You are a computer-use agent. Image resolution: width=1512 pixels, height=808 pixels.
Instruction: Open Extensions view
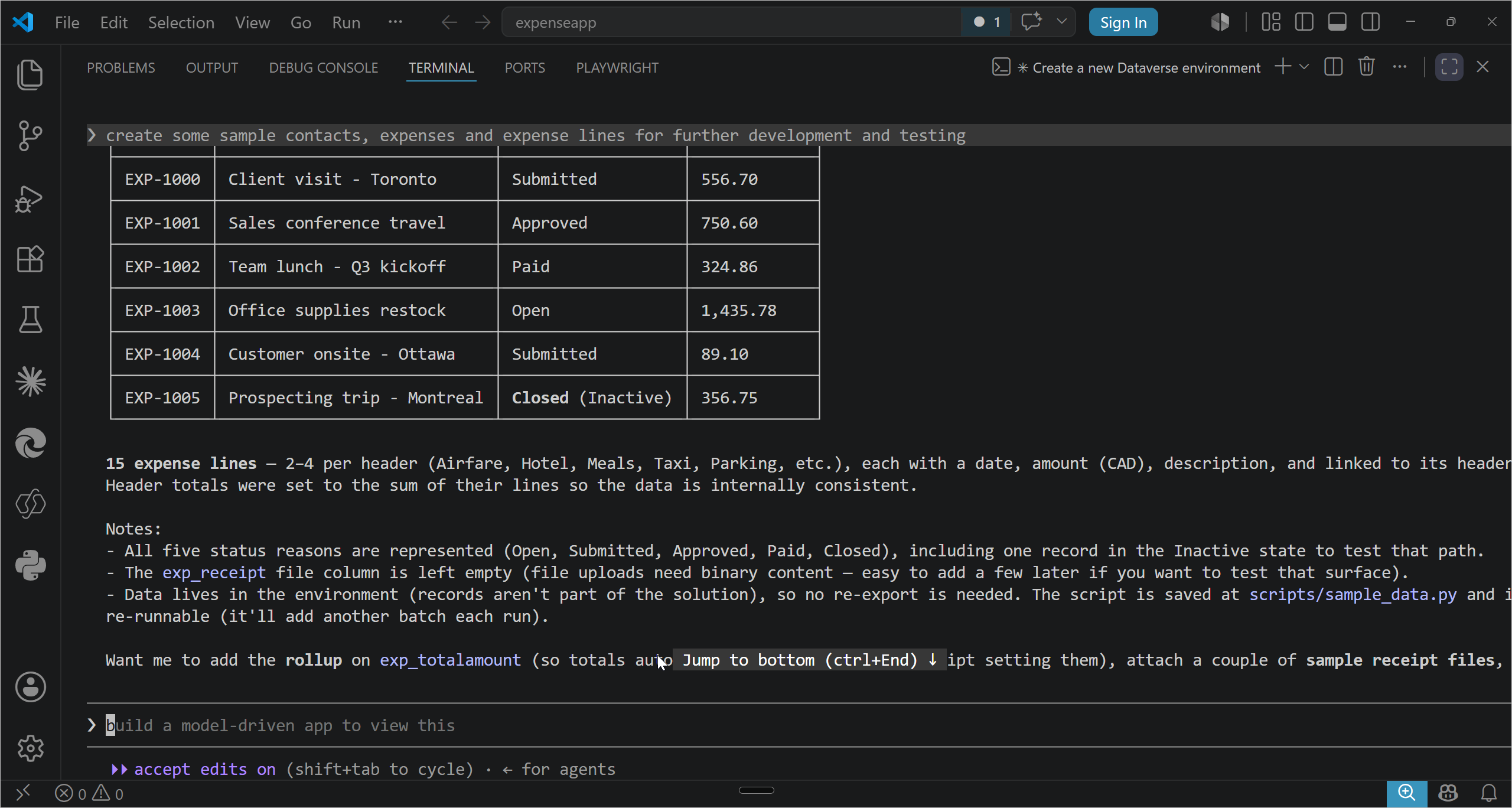[30, 259]
